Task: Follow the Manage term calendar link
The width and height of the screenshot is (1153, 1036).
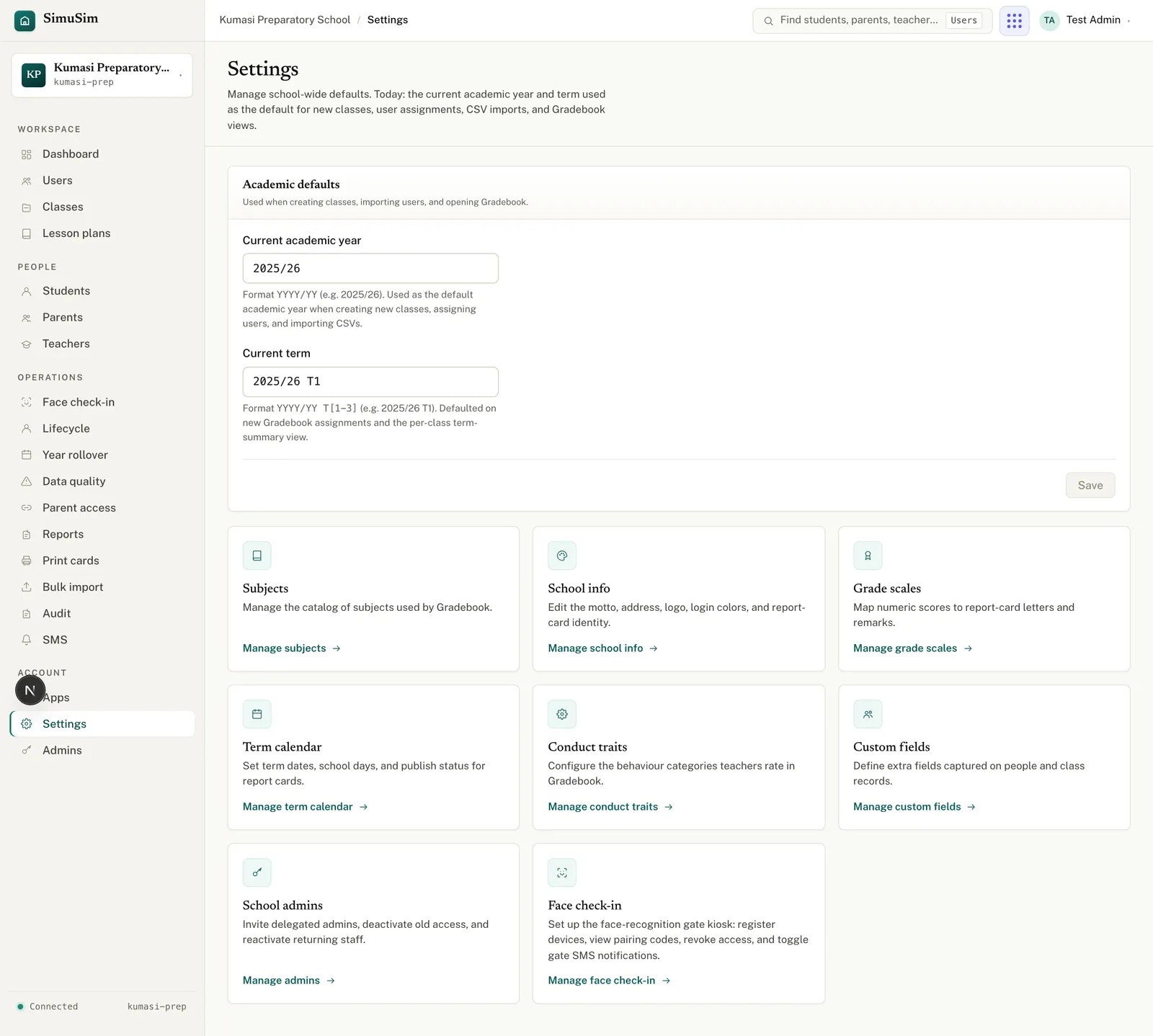Action: point(306,807)
